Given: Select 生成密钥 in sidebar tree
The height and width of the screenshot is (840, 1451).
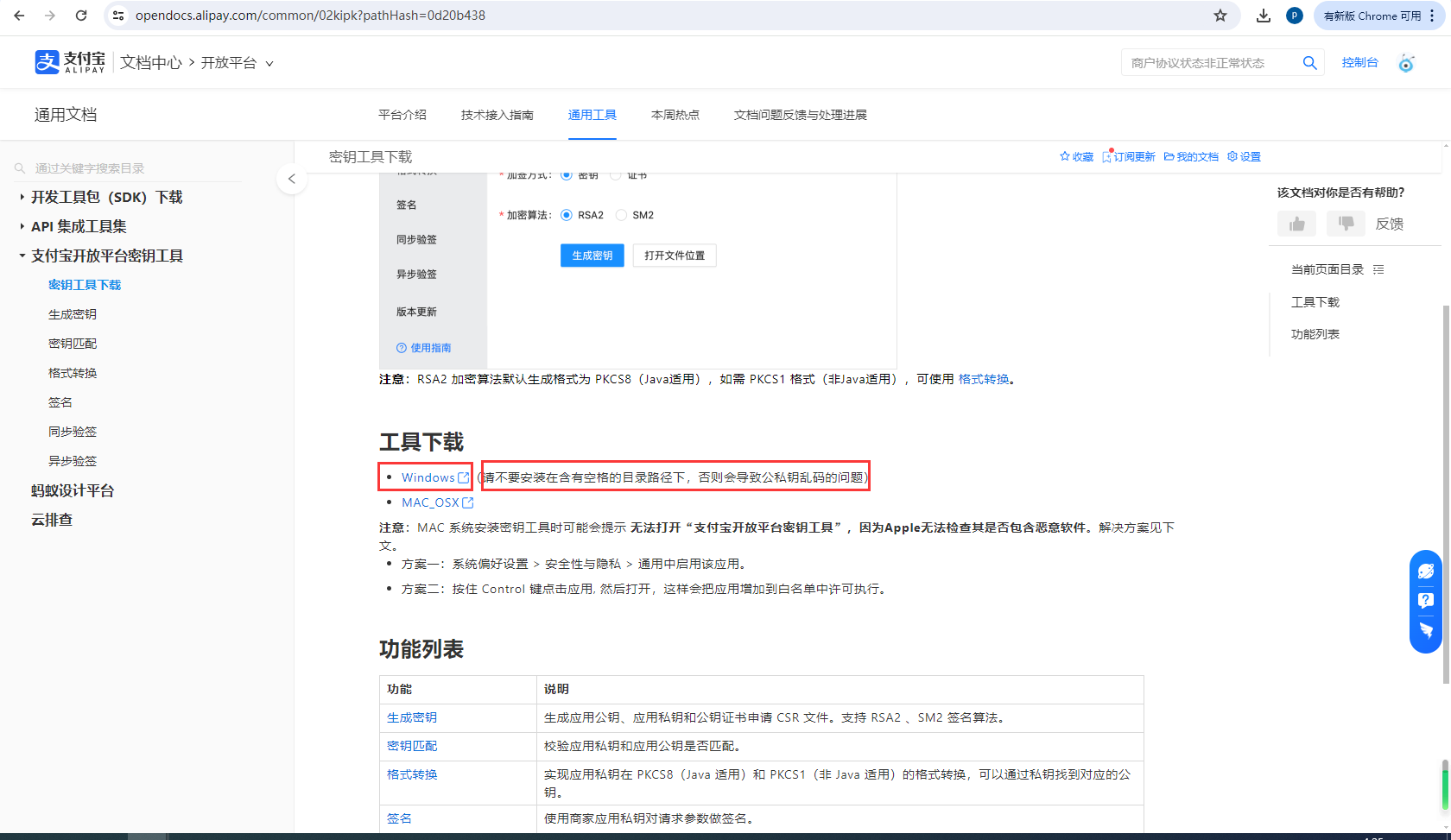Looking at the screenshot, I should pyautogui.click(x=73, y=314).
